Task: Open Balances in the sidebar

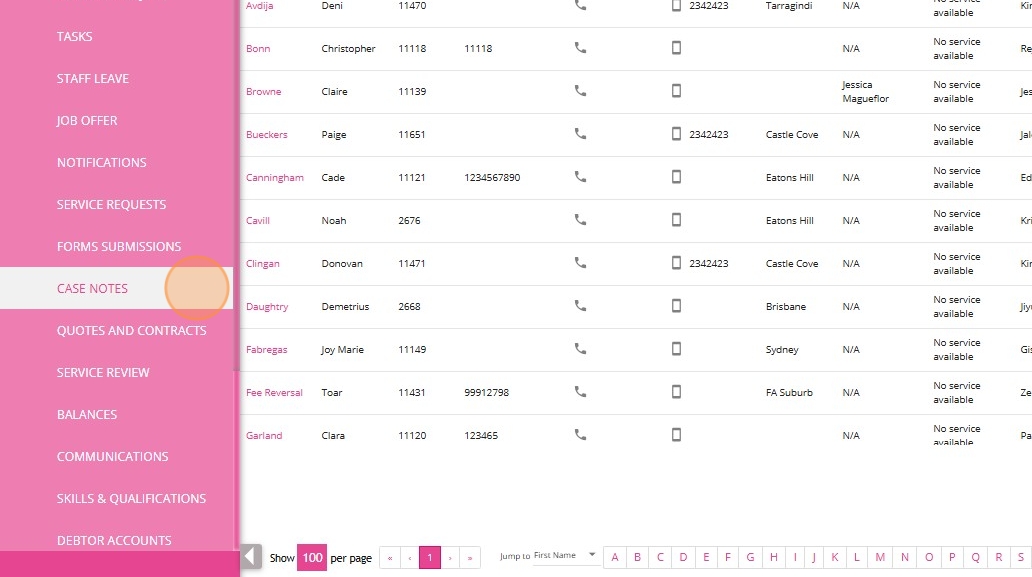Action: click(x=87, y=414)
